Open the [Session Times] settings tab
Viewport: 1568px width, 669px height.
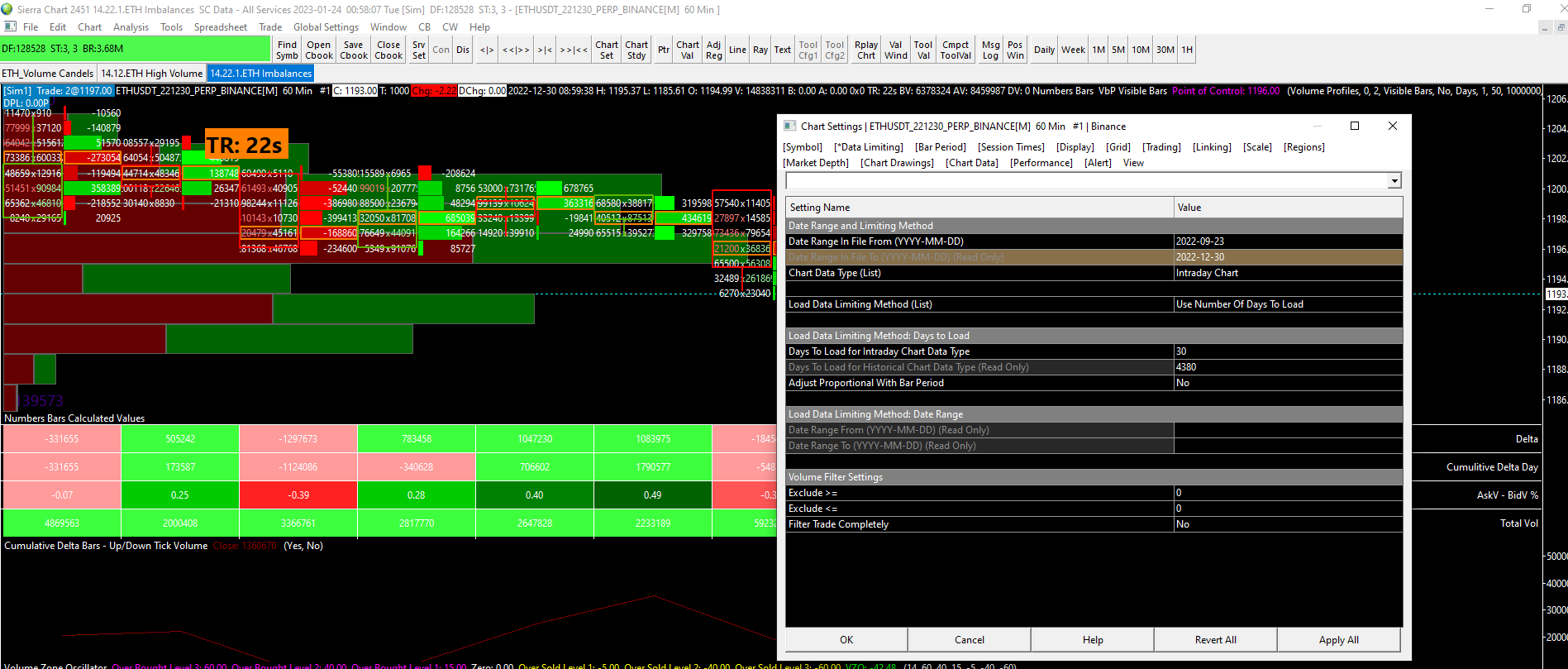[x=1011, y=147]
